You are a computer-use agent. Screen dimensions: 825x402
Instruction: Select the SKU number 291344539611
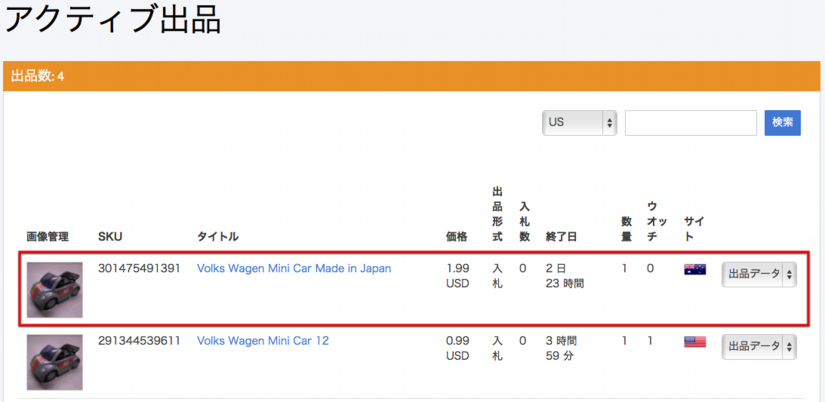139,341
